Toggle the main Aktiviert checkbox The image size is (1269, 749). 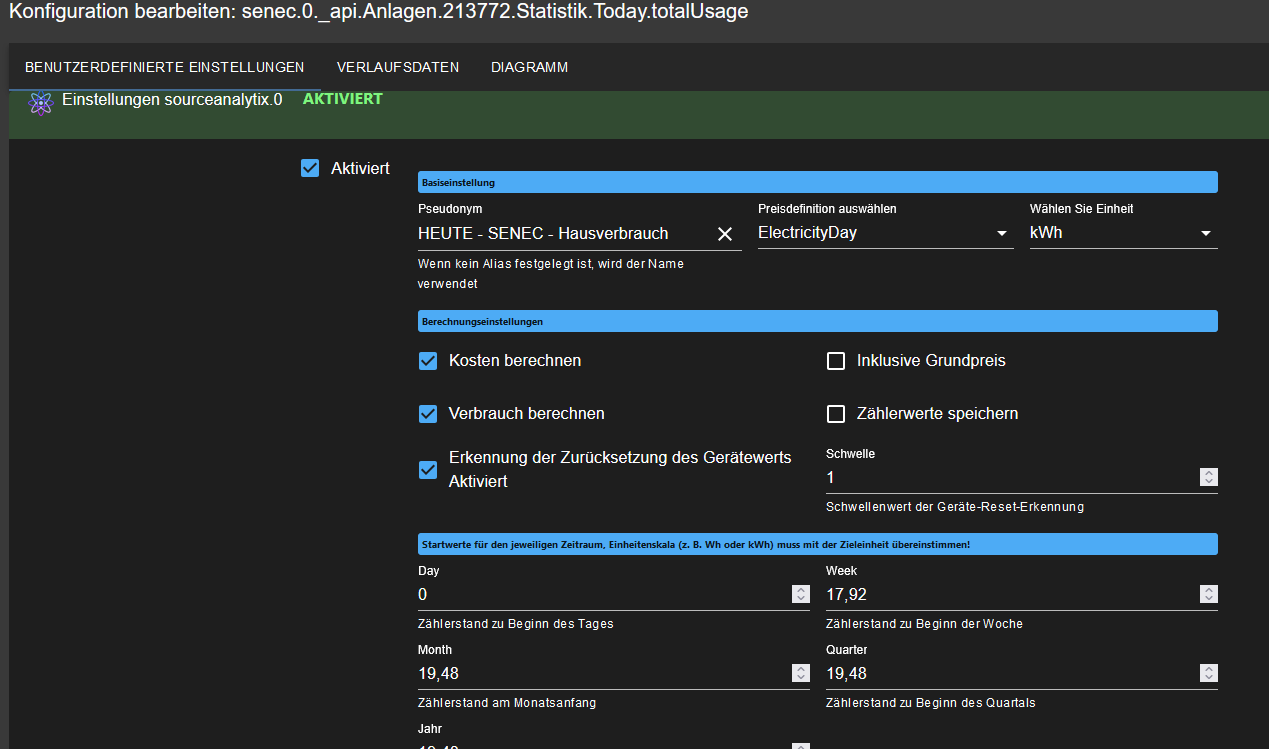[x=310, y=168]
